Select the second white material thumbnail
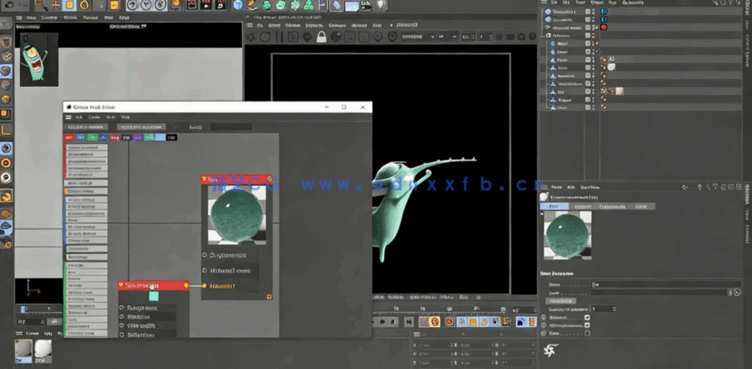Viewport: 752px width, 369px height. pos(43,350)
